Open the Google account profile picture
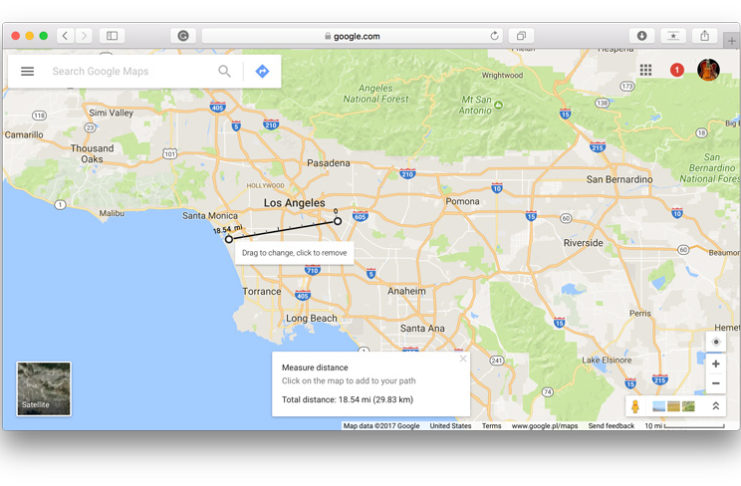This screenshot has width=741, height=486. click(x=708, y=70)
